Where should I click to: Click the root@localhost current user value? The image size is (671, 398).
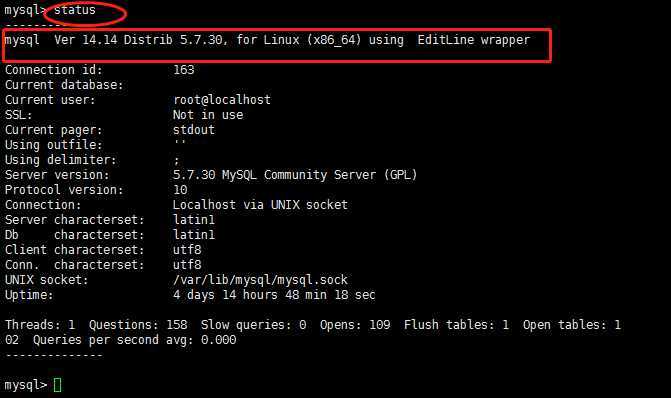pyautogui.click(x=222, y=100)
